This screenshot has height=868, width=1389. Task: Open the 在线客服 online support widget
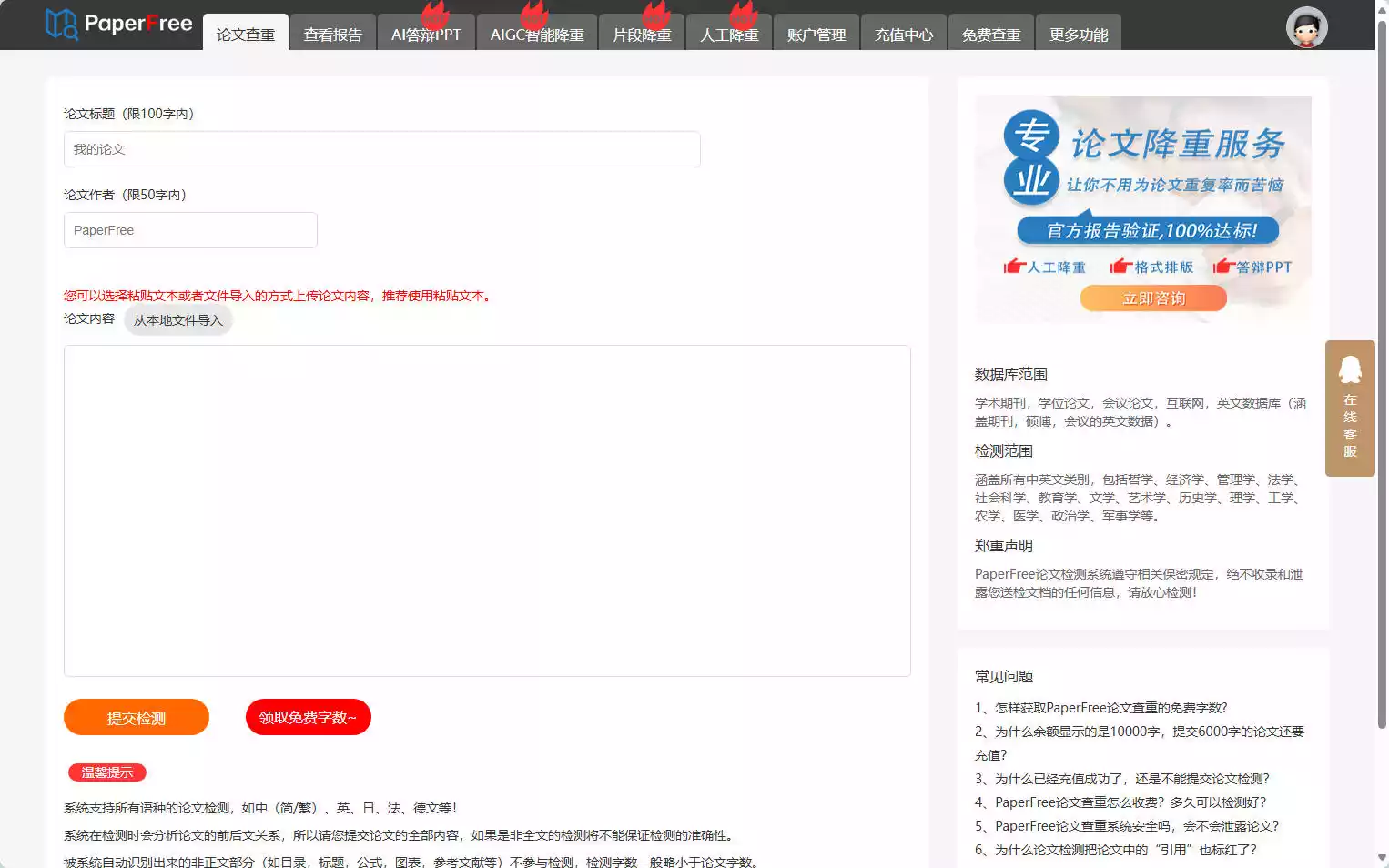pos(1350,409)
